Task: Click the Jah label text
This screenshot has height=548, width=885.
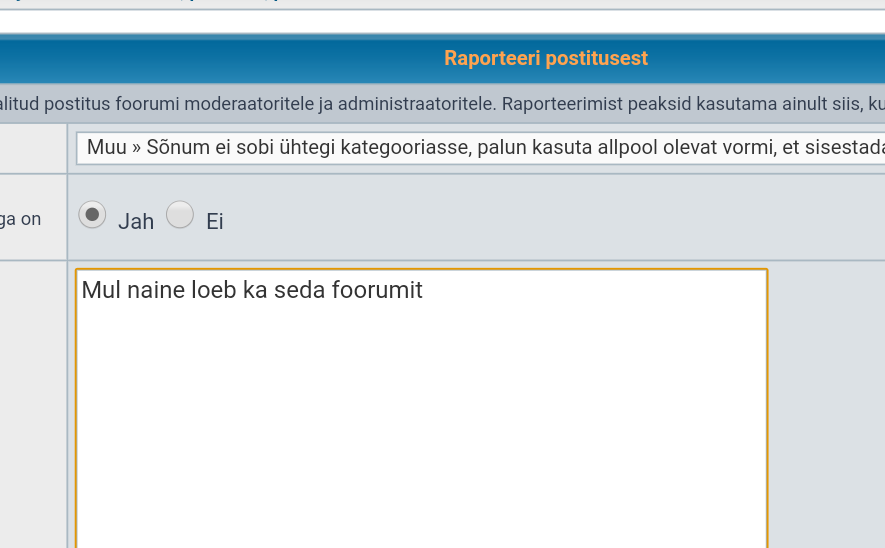Action: (x=136, y=222)
